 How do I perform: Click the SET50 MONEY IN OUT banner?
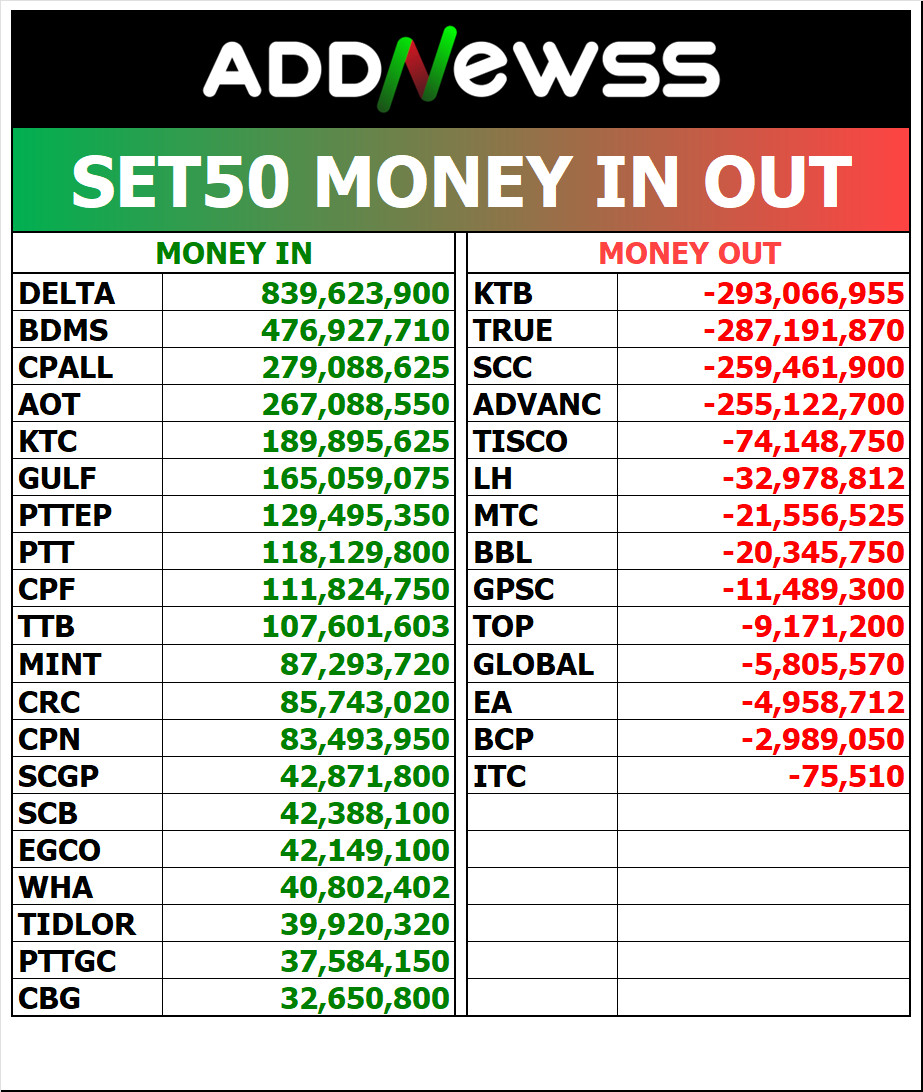pos(461,181)
